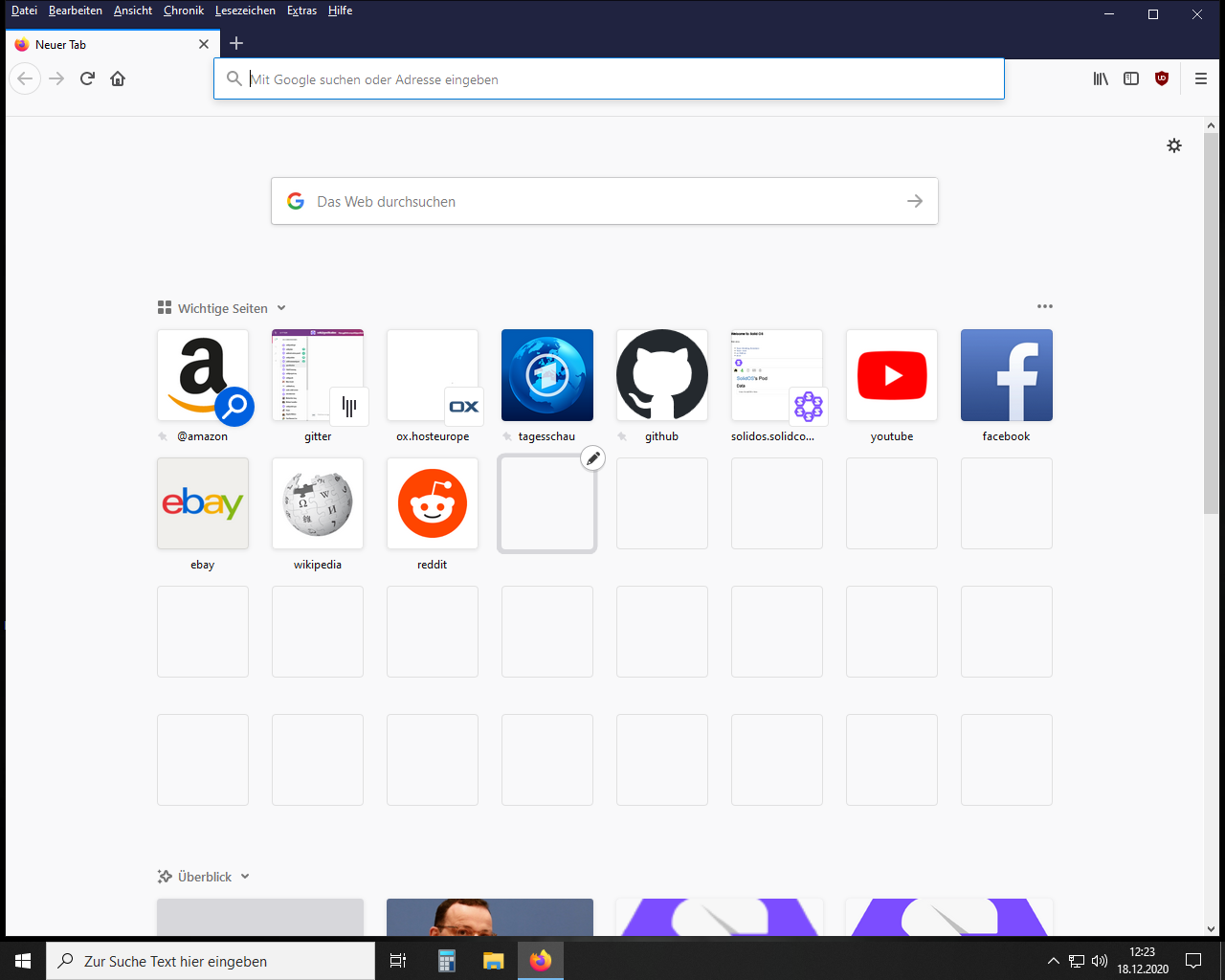
Task: Open new tab settings gear
Action: pyautogui.click(x=1174, y=145)
